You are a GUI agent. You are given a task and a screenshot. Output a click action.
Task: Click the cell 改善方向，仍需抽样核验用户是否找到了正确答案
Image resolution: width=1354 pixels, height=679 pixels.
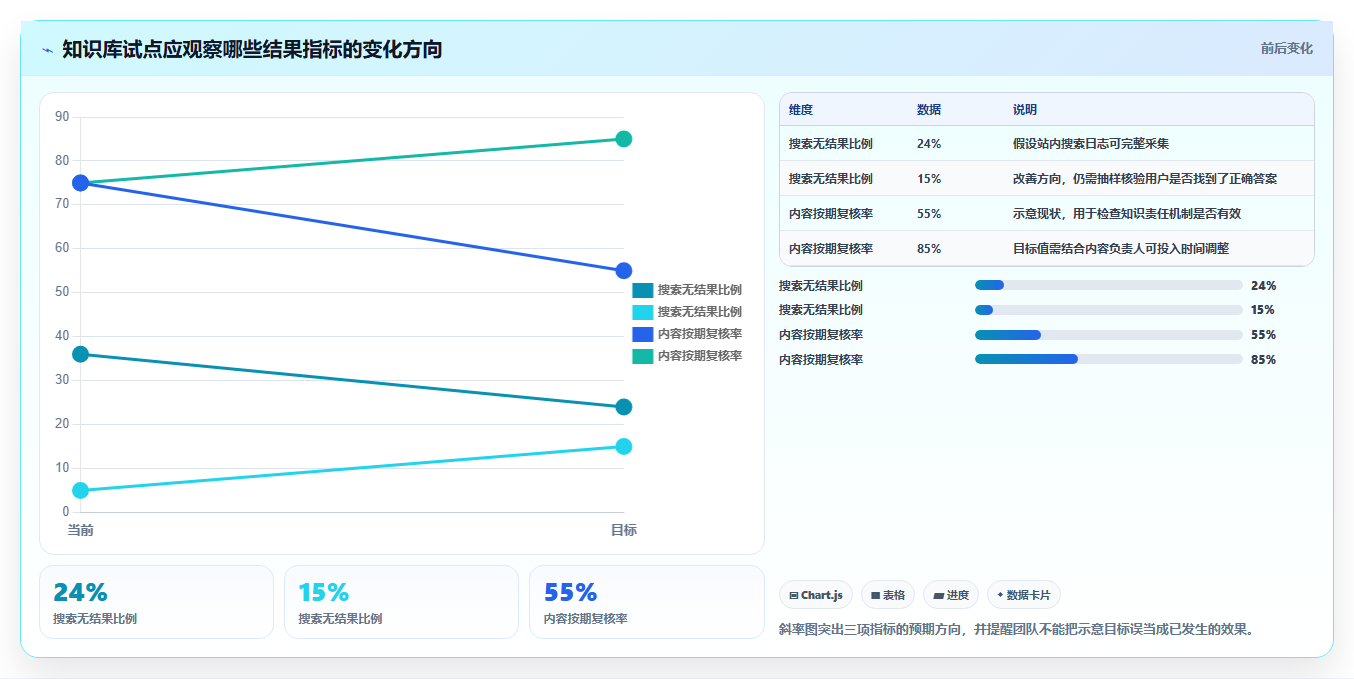point(1145,179)
